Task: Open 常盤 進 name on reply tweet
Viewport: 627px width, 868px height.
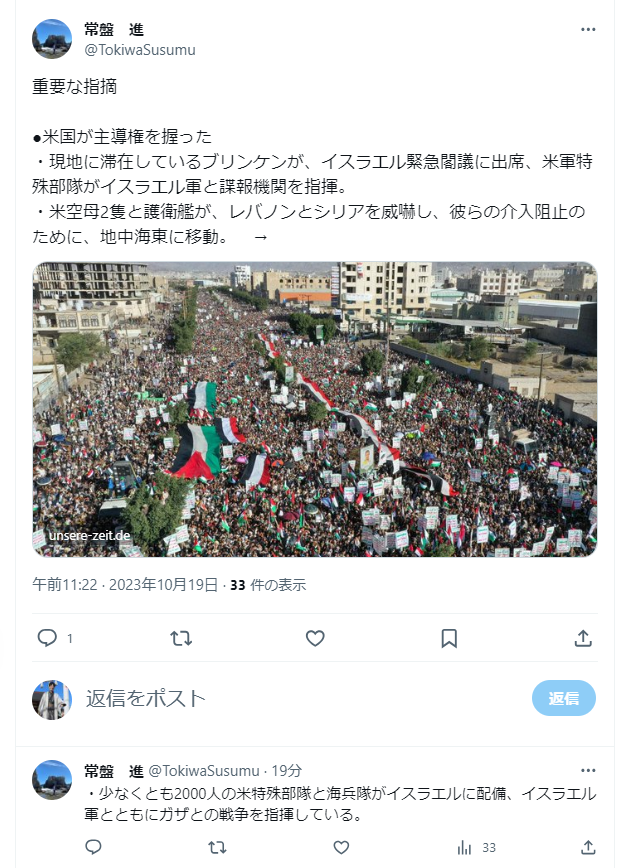Action: pyautogui.click(x=113, y=771)
